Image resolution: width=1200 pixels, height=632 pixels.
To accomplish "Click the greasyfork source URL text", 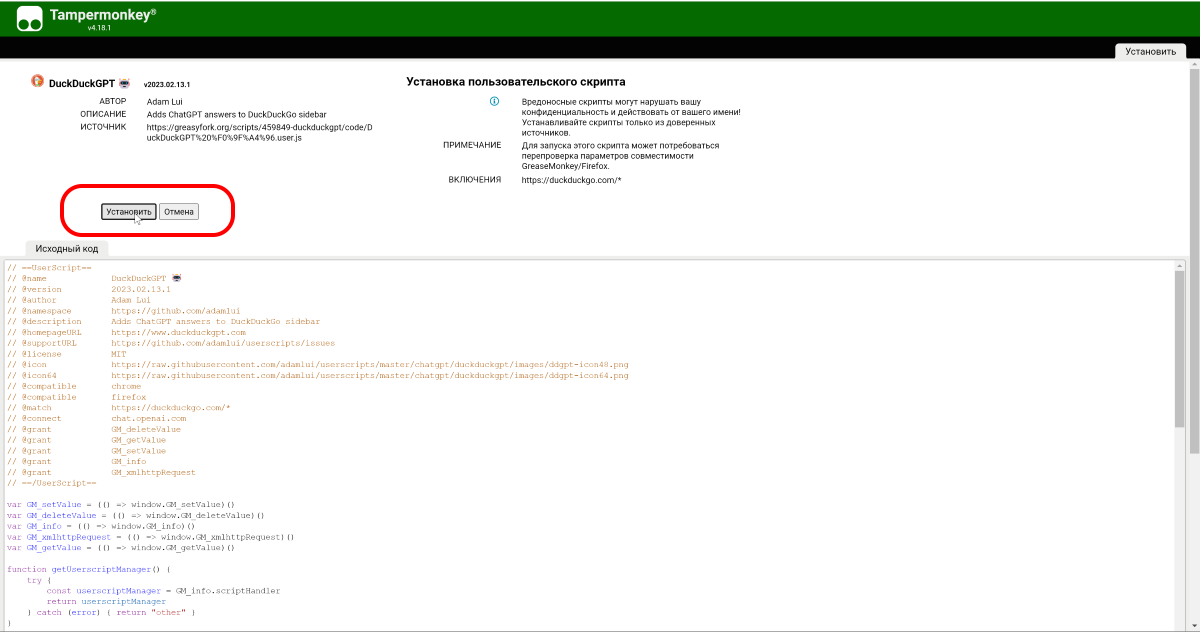I will click(258, 132).
